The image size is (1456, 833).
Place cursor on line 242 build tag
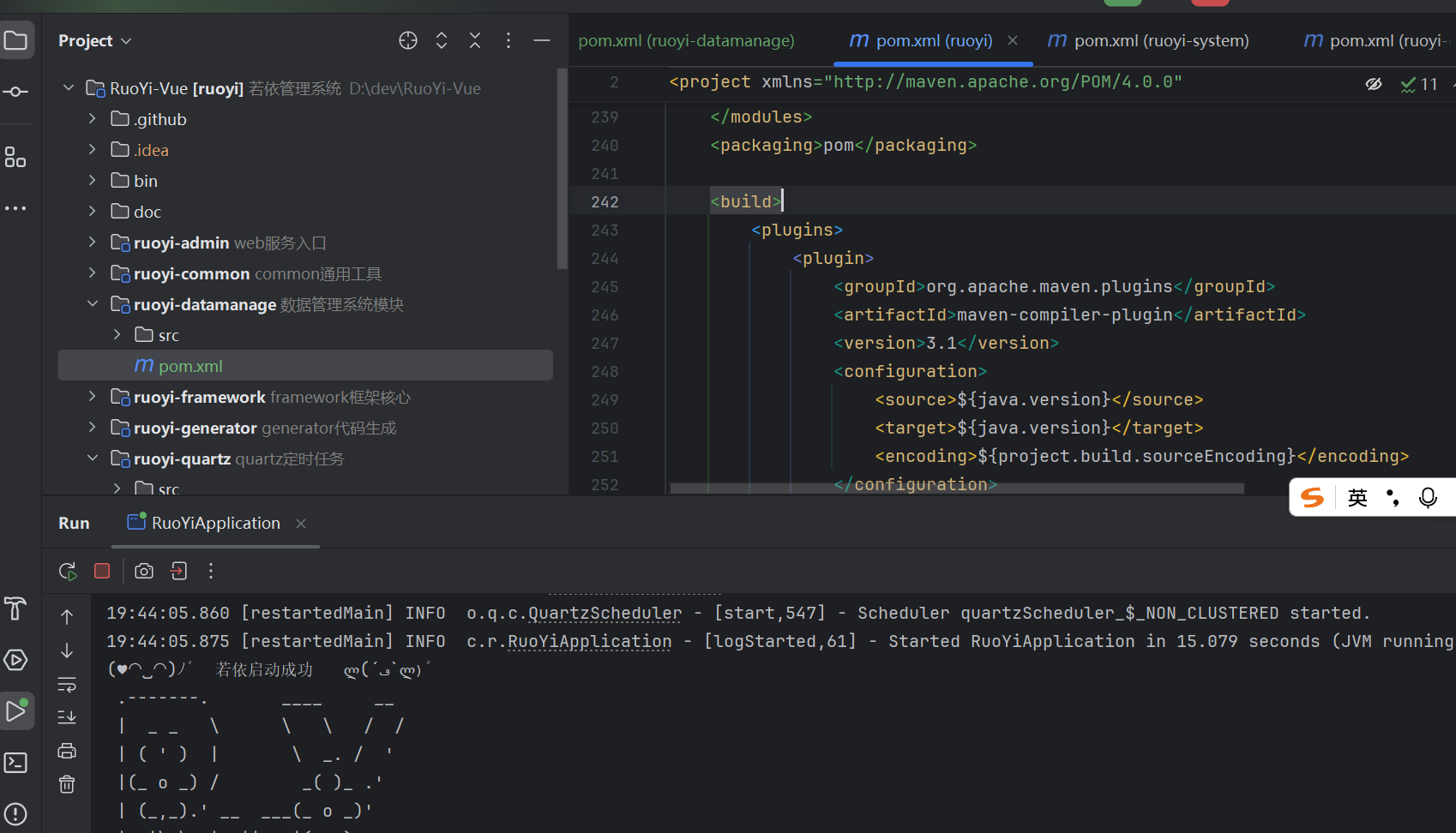(x=746, y=201)
